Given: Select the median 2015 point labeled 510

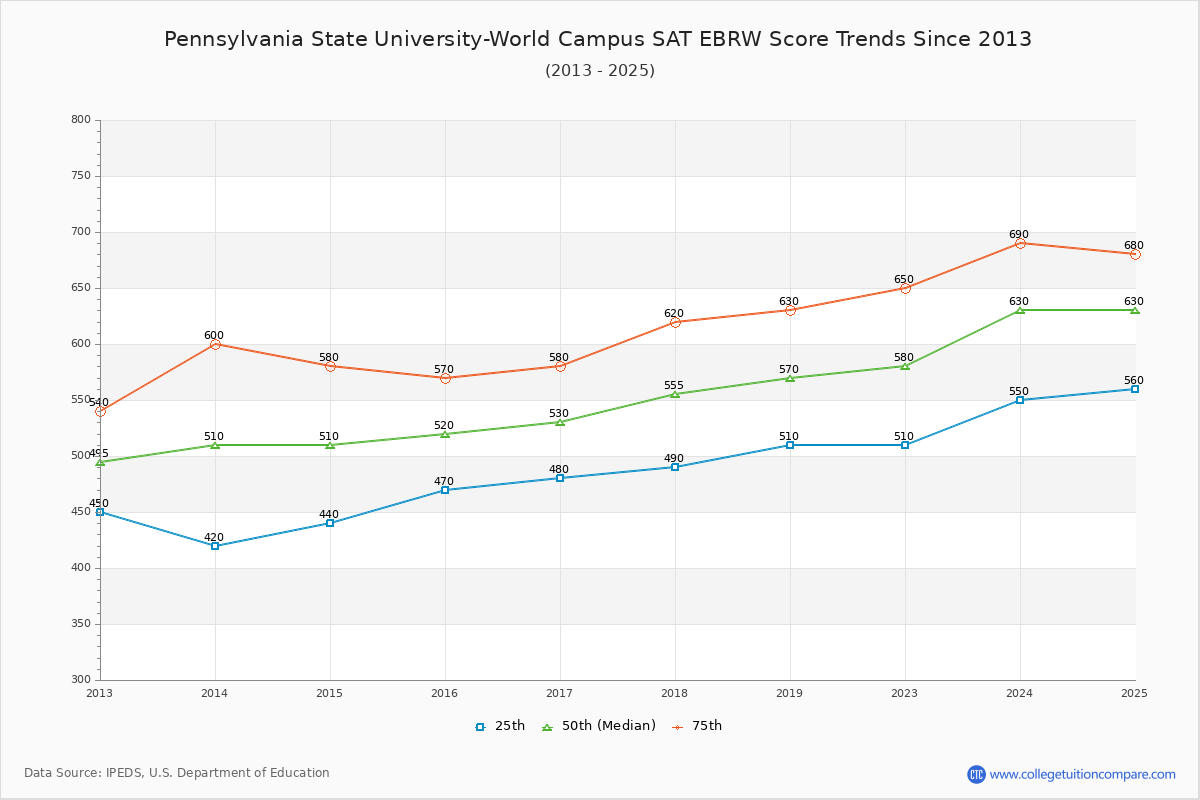Looking at the screenshot, I should pos(330,445).
